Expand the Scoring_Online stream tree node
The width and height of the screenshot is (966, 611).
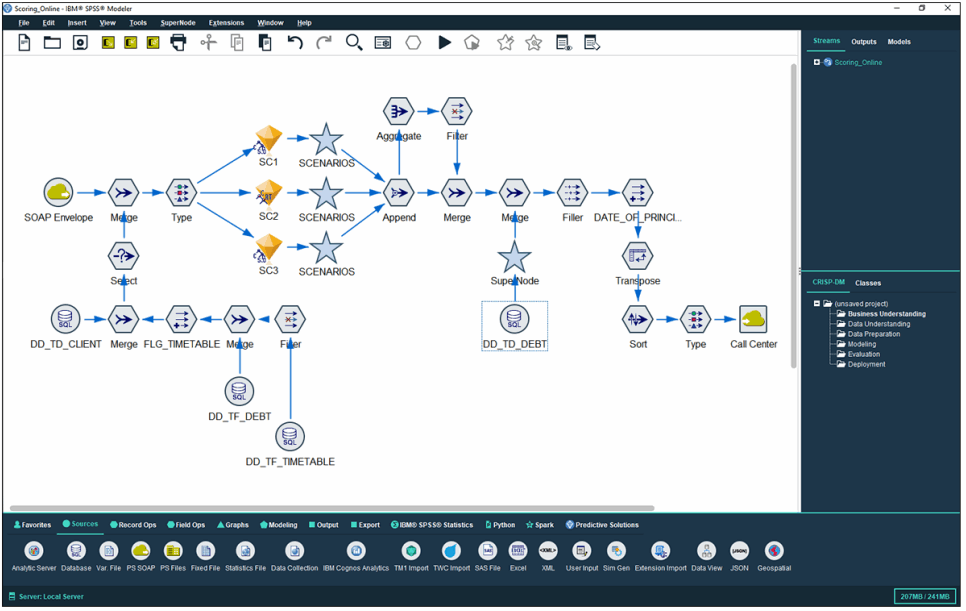click(817, 62)
